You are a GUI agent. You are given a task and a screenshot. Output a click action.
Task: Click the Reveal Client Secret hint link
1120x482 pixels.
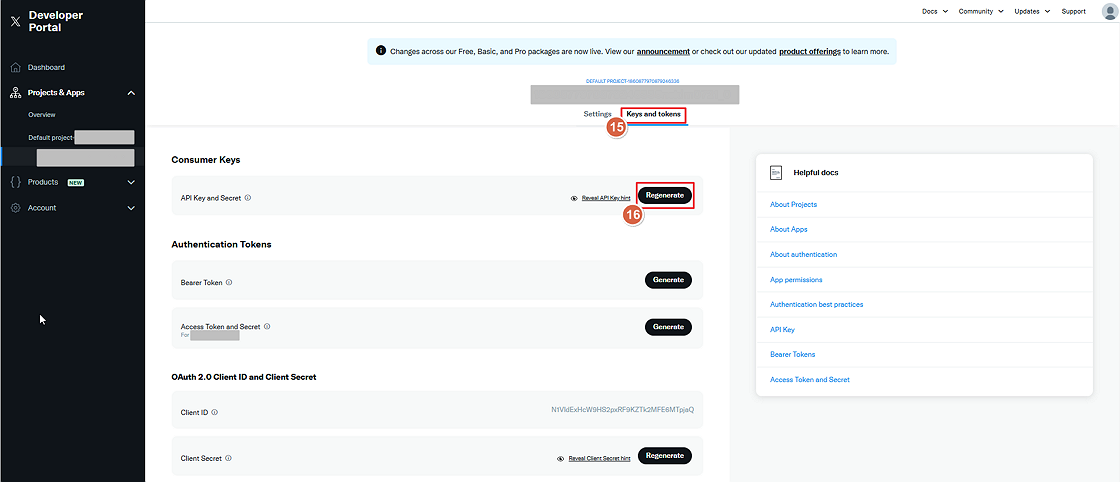tap(599, 459)
